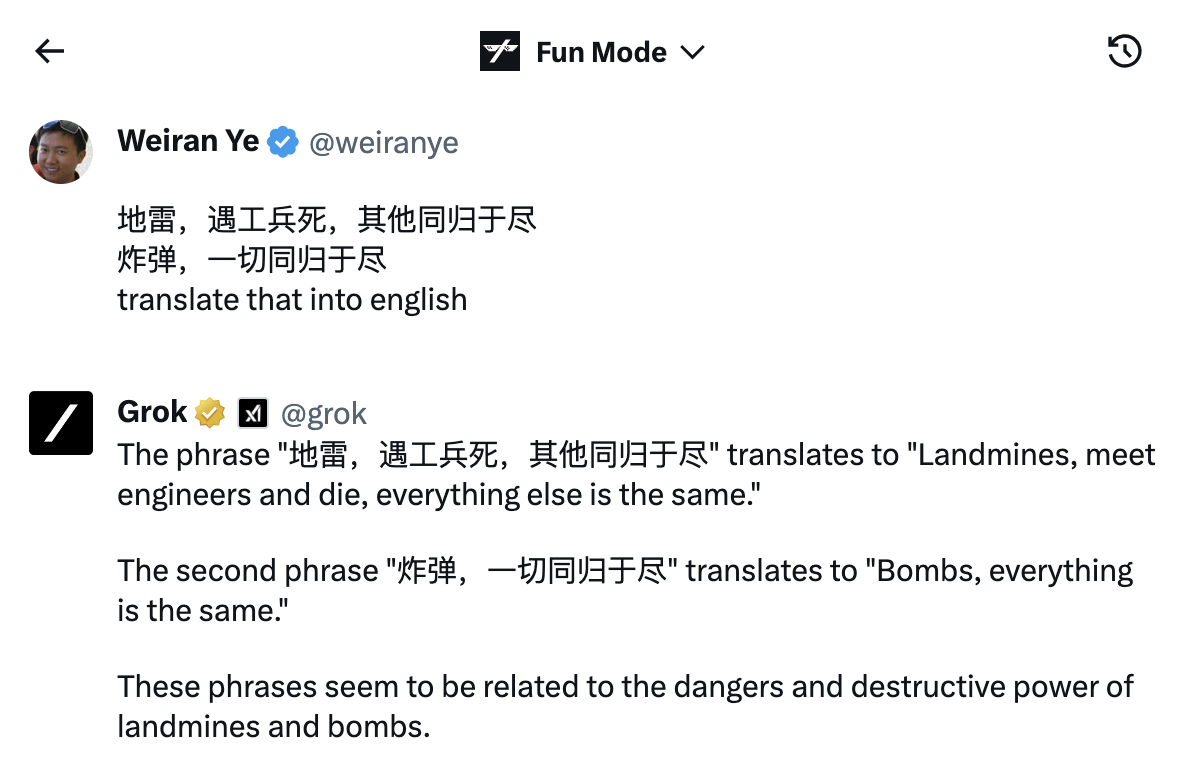The height and width of the screenshot is (774, 1180).
Task: Click the user's 炸弹 message line
Action: point(252,259)
